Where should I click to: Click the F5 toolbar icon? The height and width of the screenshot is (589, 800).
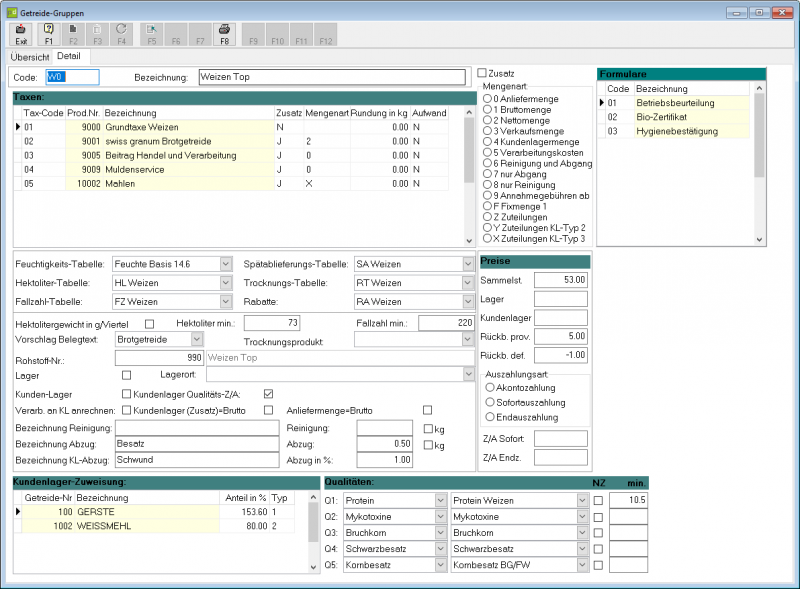(x=152, y=34)
